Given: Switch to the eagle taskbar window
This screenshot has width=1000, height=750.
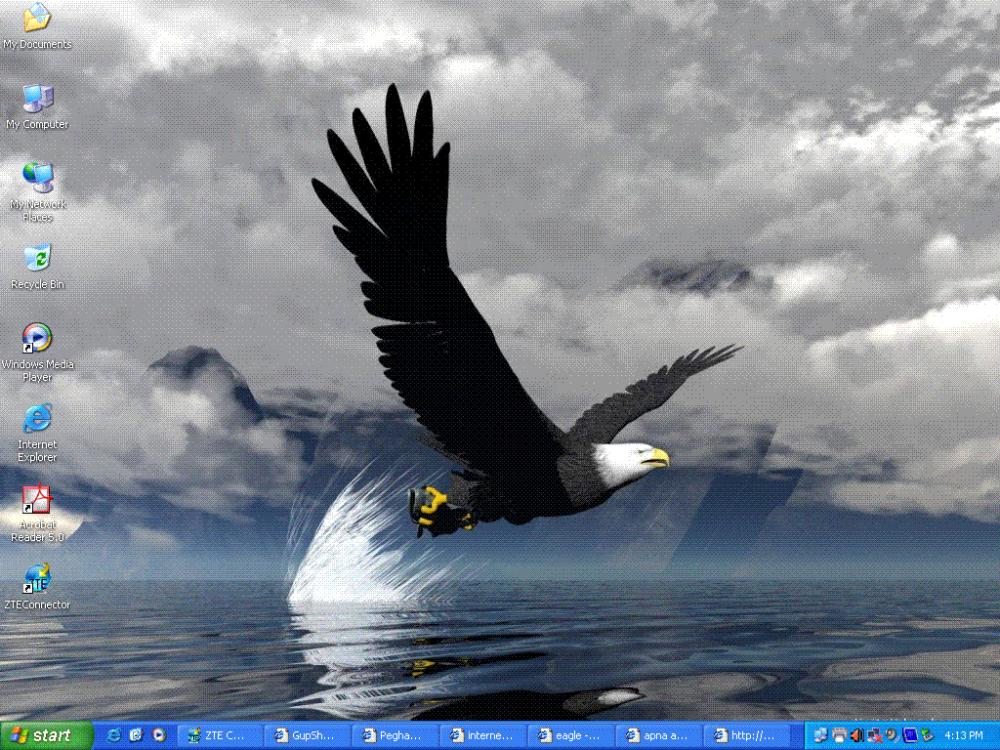Looking at the screenshot, I should [570, 736].
